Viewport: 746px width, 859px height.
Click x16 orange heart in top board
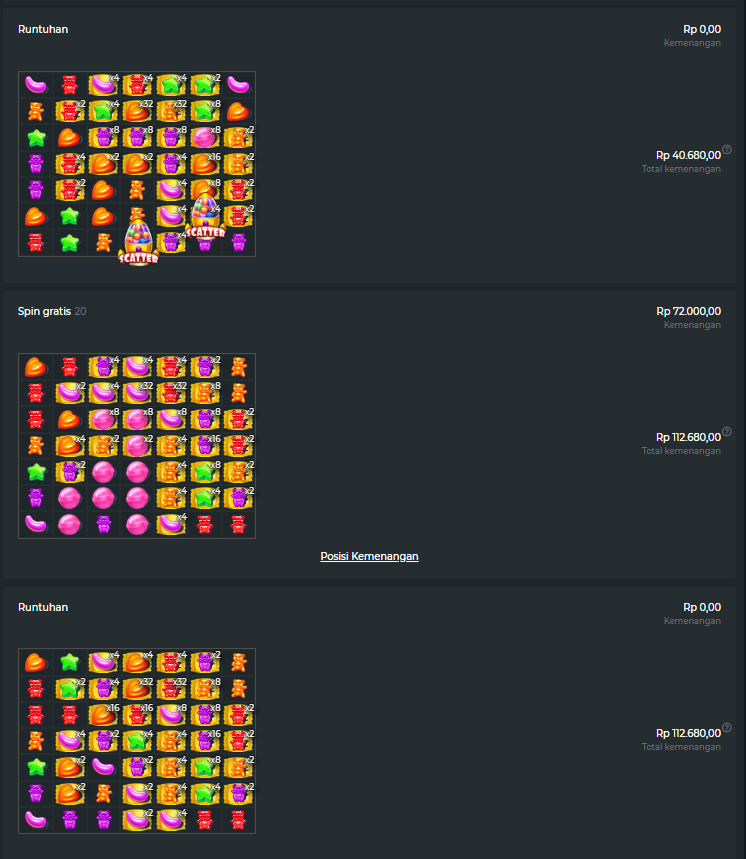click(x=205, y=163)
